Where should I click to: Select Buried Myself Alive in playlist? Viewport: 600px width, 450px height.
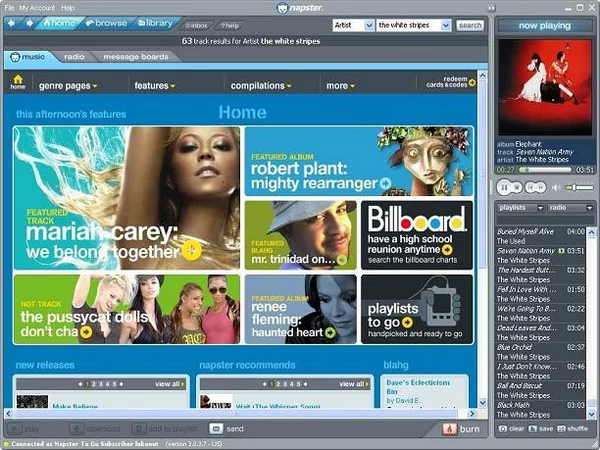[x=541, y=236]
